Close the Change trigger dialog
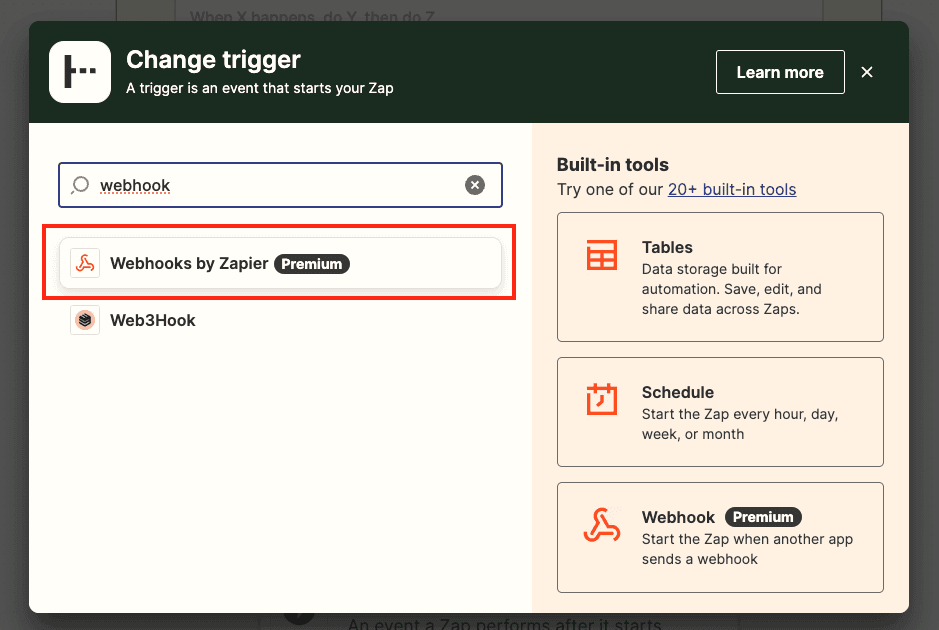Viewport: 939px width, 630px height. (x=867, y=72)
